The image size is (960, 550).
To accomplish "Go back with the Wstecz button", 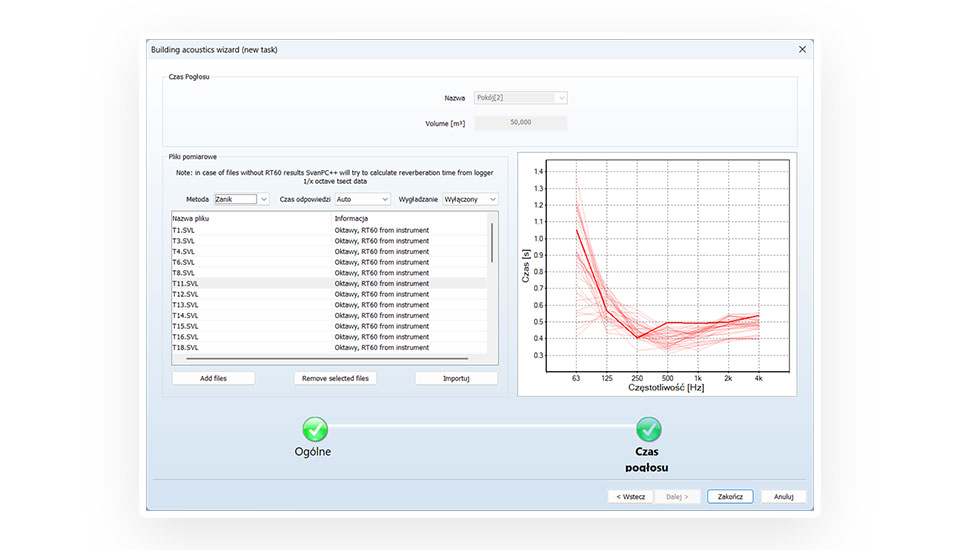I will (x=631, y=497).
